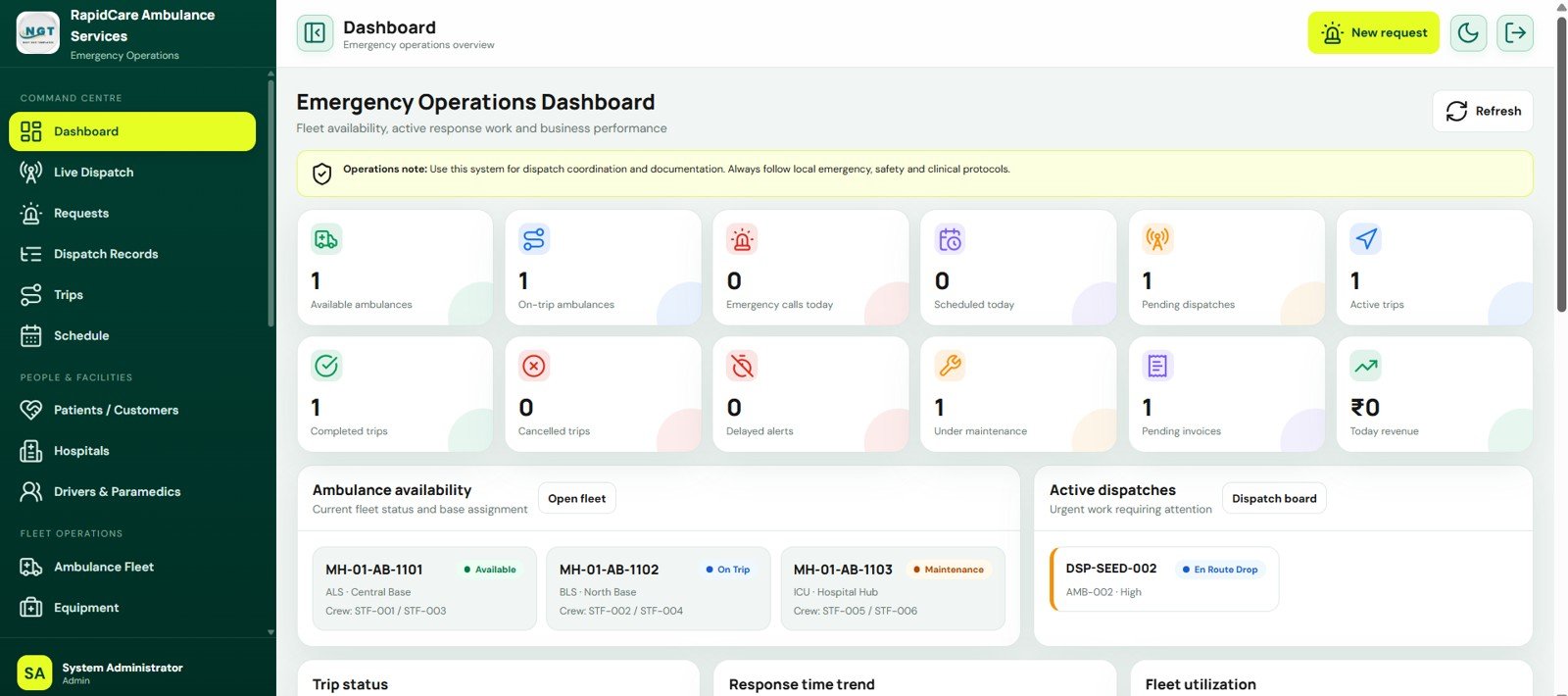Open fleet from Ambulance availability

pyautogui.click(x=576, y=498)
